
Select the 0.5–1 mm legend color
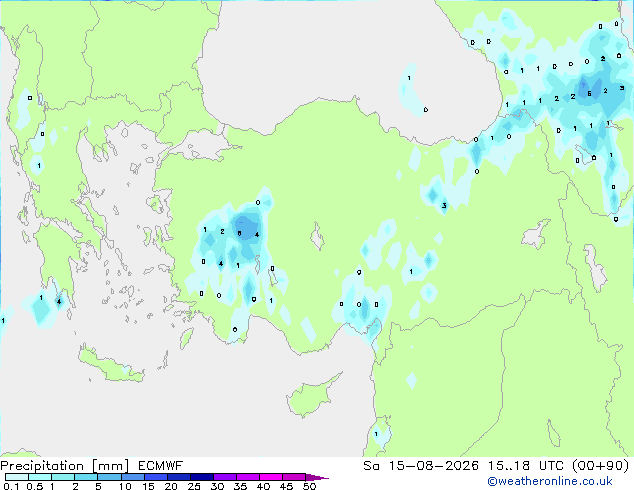pos(40,477)
